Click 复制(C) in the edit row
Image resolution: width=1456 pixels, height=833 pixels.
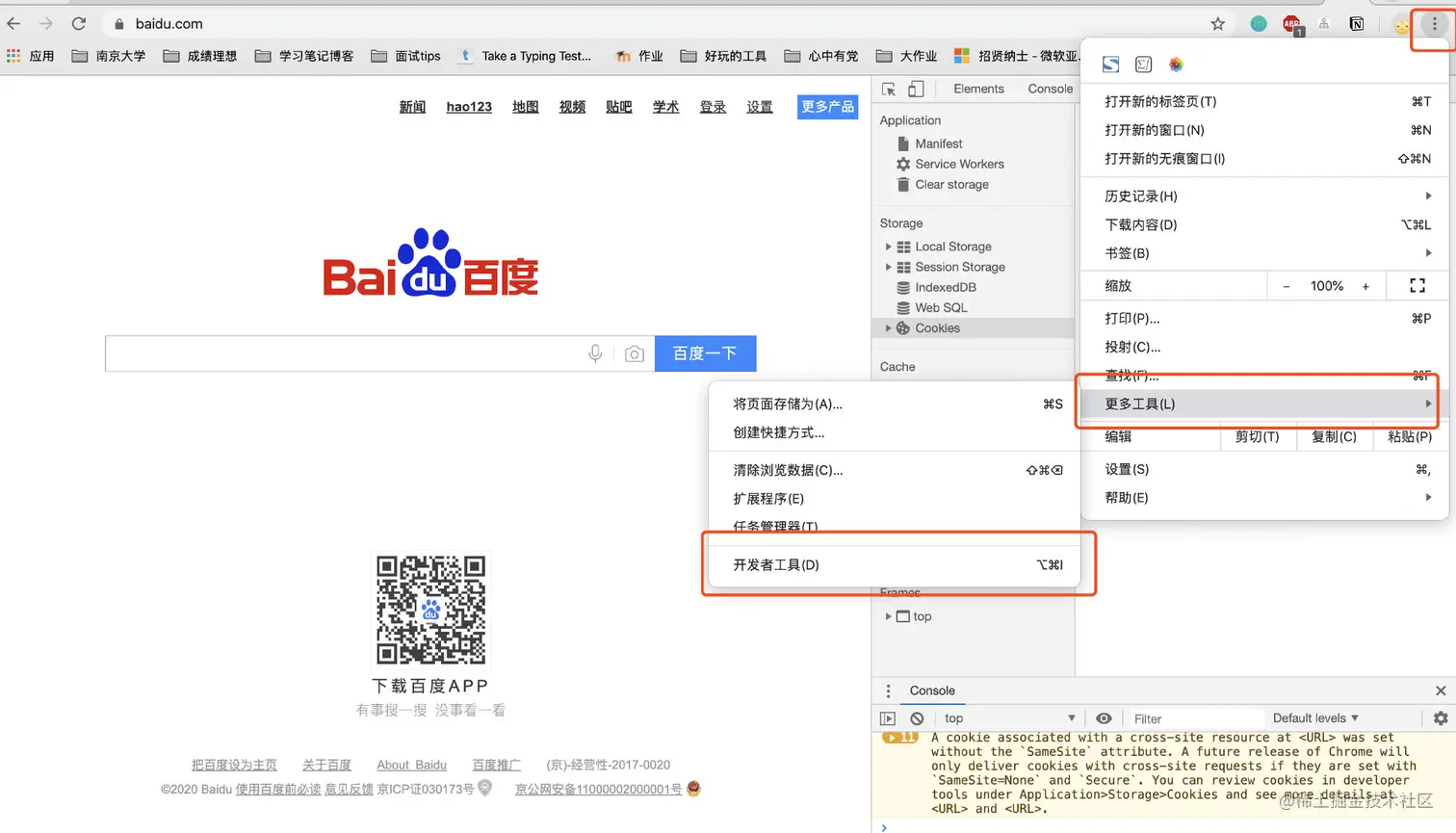[1334, 436]
